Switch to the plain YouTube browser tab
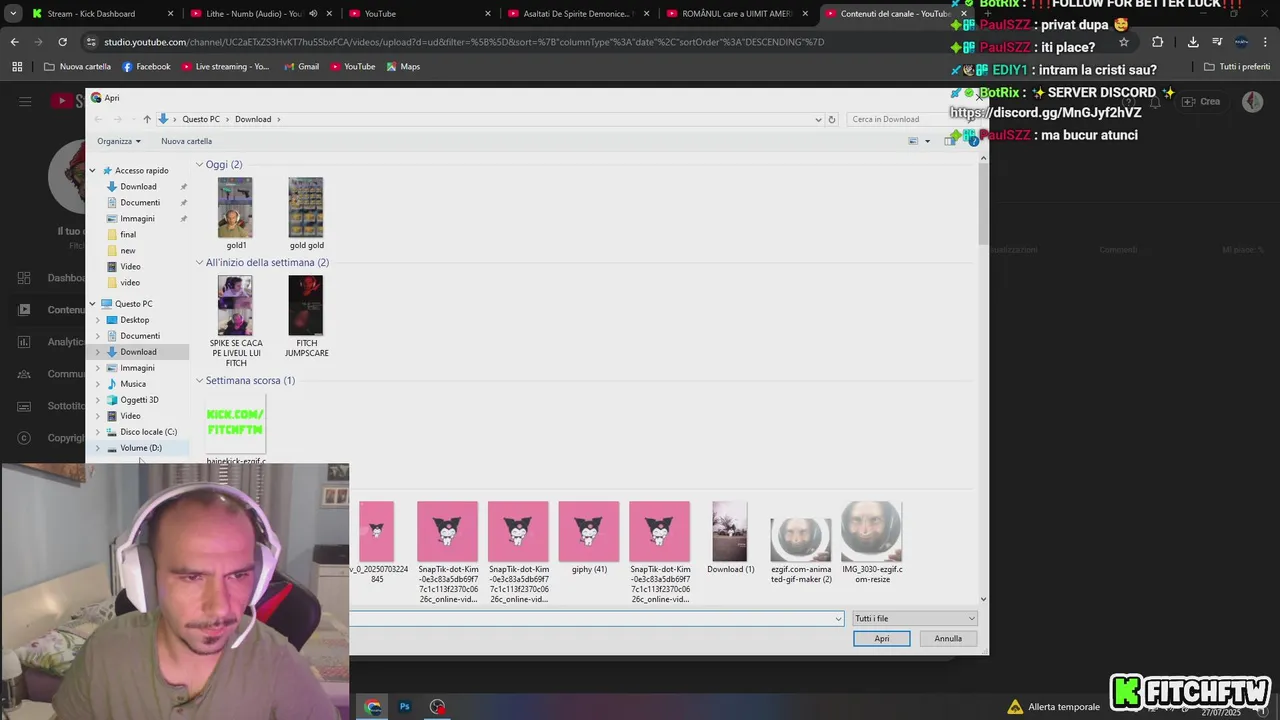 pyautogui.click(x=421, y=14)
